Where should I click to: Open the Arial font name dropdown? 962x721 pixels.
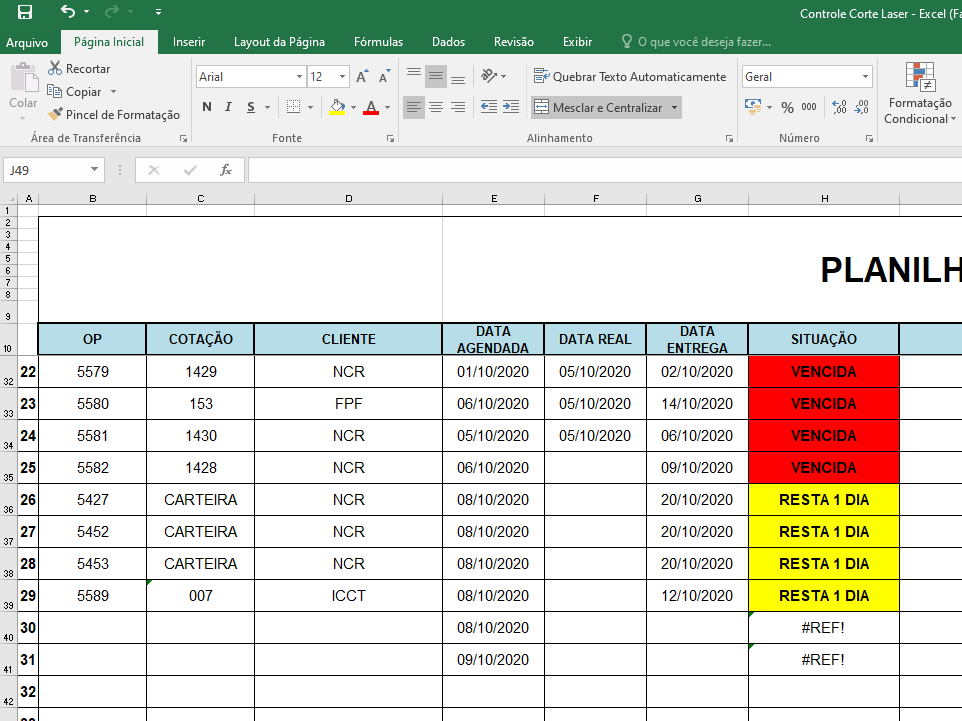299,77
